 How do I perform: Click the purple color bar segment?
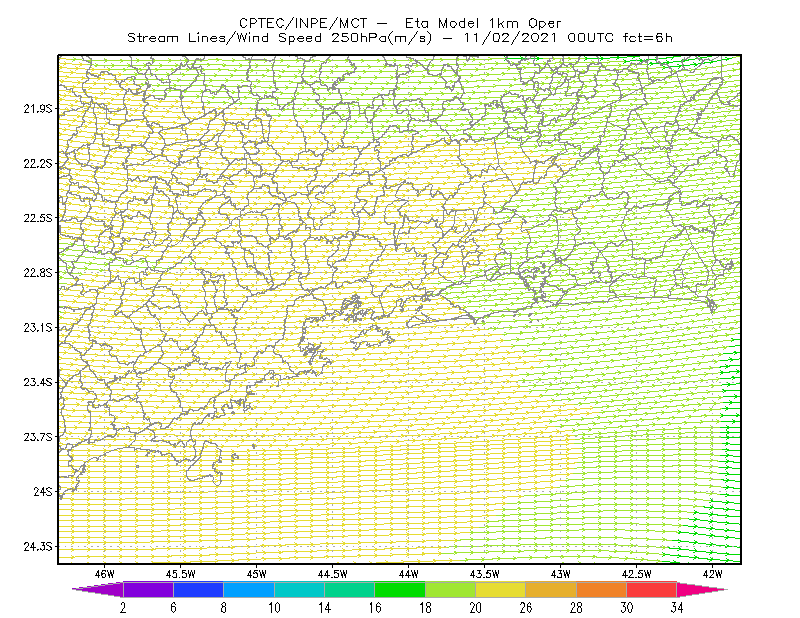[x=148, y=589]
